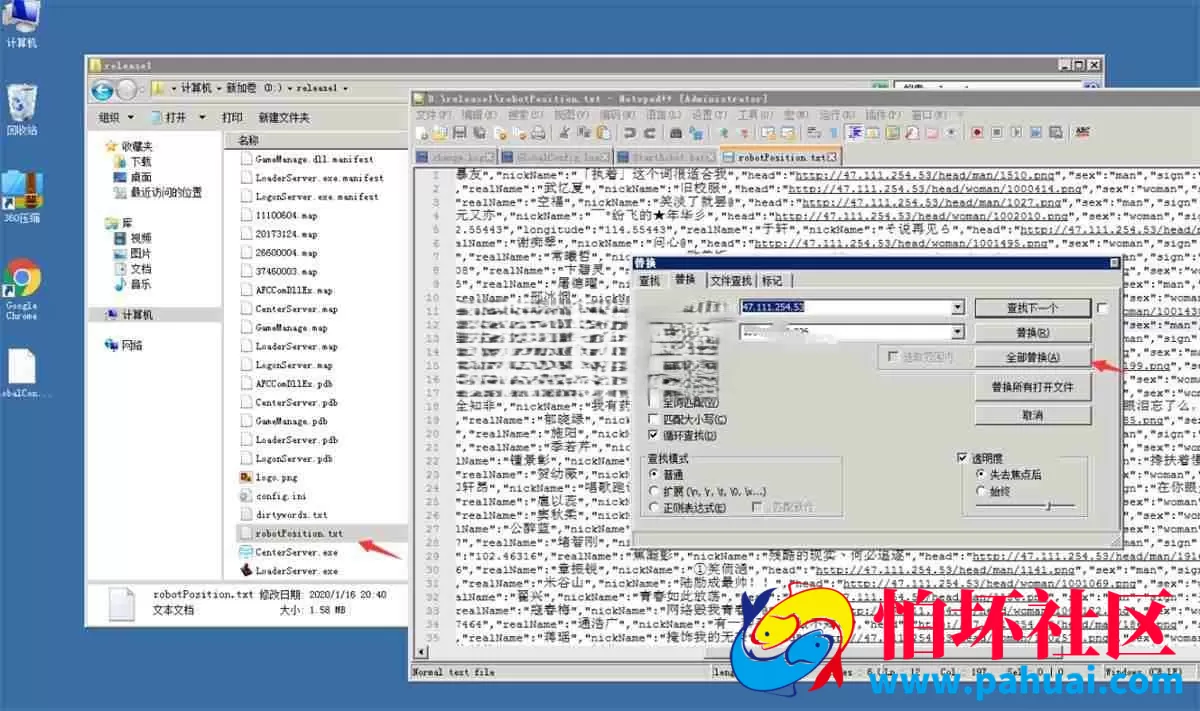The height and width of the screenshot is (711, 1200).
Task: Click the Print icon in Notepad++ toolbar
Action: point(538,133)
